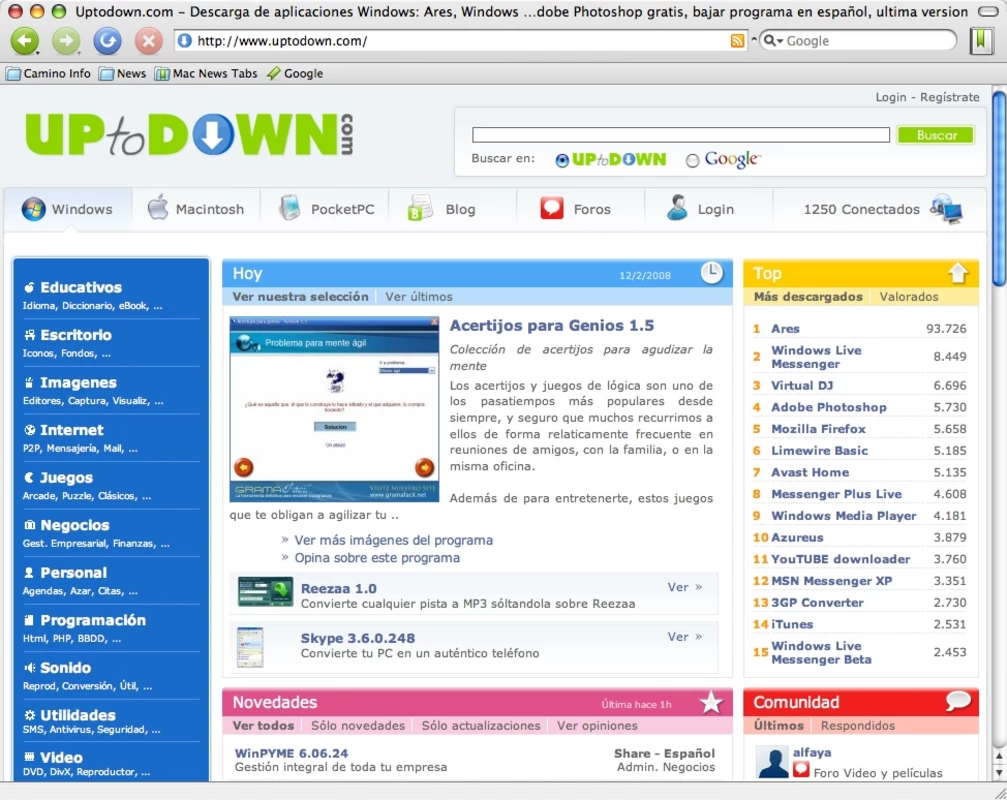Click the green Buscar button
The image size is (1007, 800).
tap(936, 135)
